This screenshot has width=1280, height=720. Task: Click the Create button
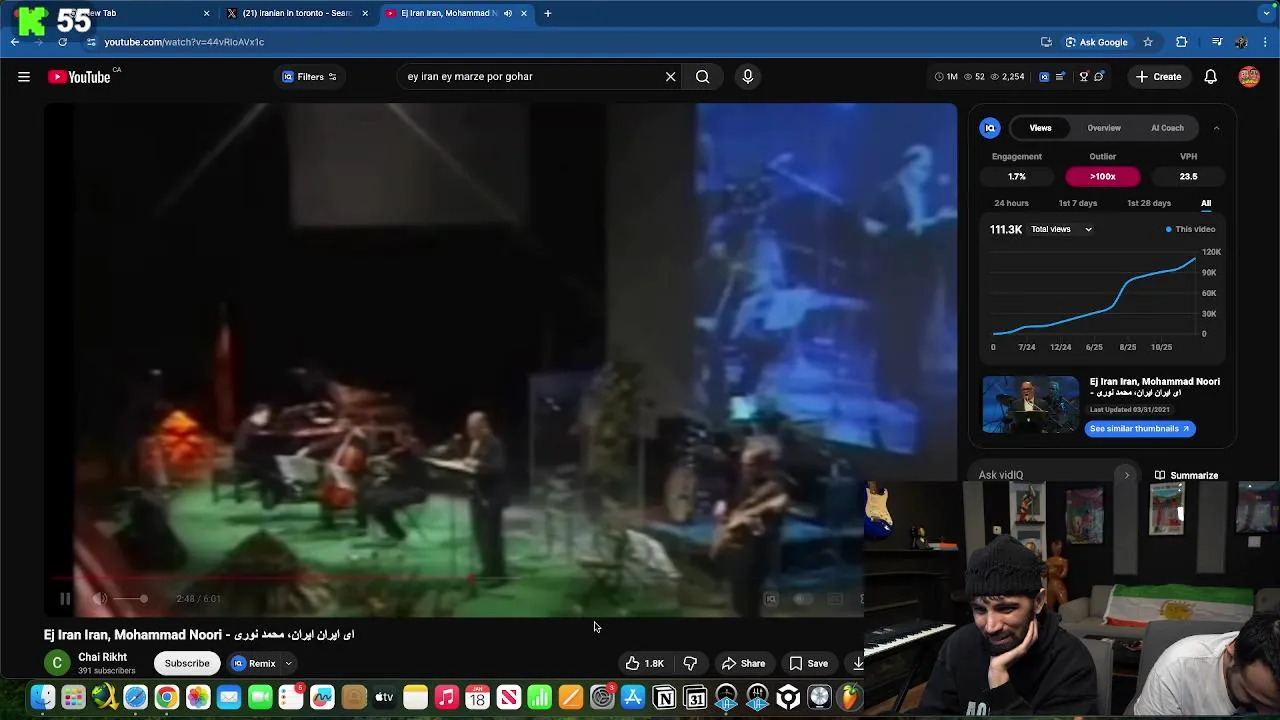click(x=1158, y=77)
